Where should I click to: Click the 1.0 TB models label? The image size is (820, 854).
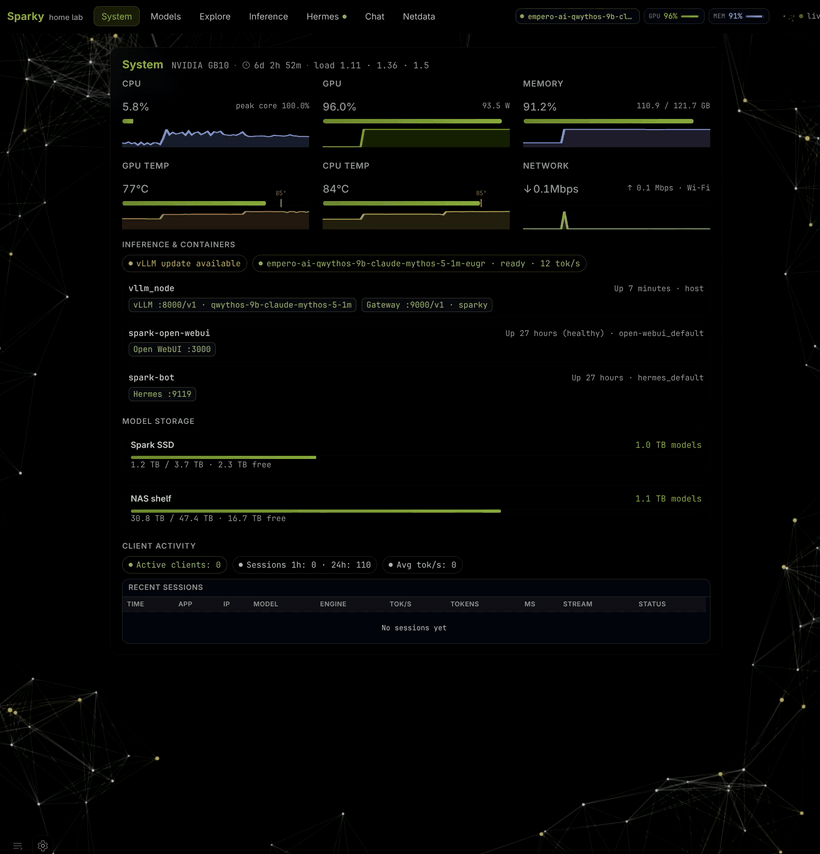668,445
